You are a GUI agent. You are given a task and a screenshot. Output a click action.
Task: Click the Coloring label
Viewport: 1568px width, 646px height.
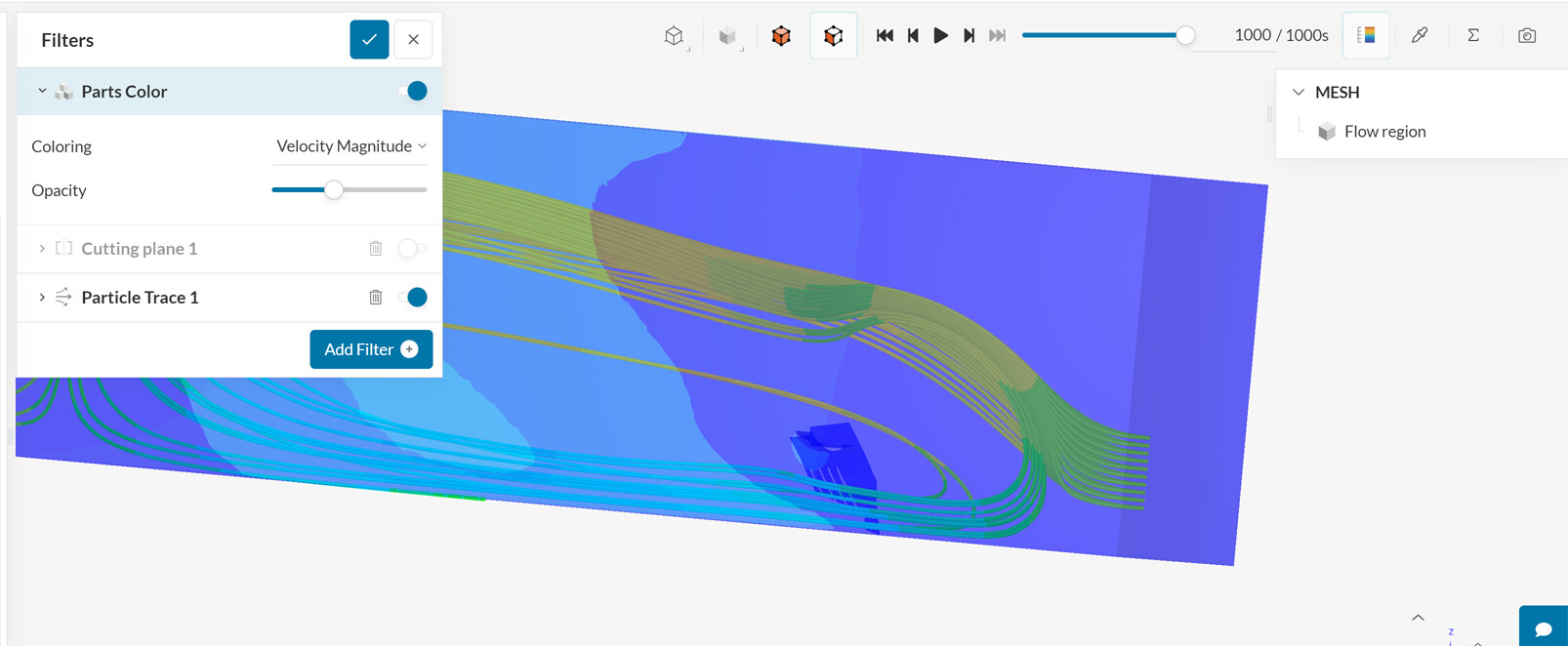tap(62, 146)
